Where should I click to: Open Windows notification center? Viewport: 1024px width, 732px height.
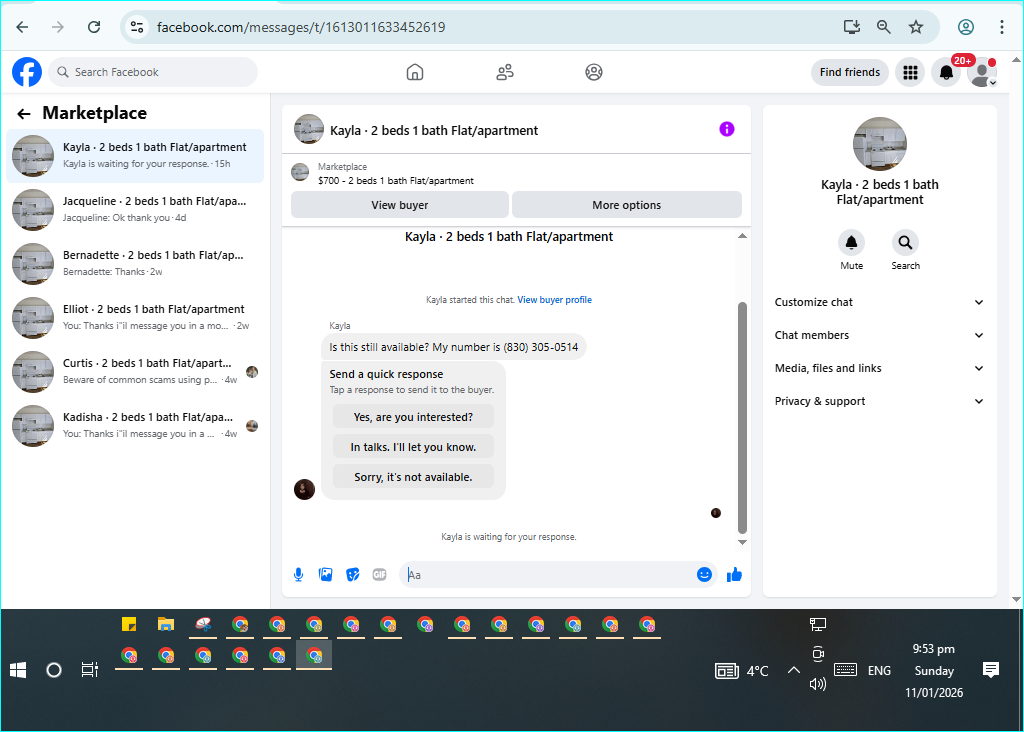coord(991,669)
